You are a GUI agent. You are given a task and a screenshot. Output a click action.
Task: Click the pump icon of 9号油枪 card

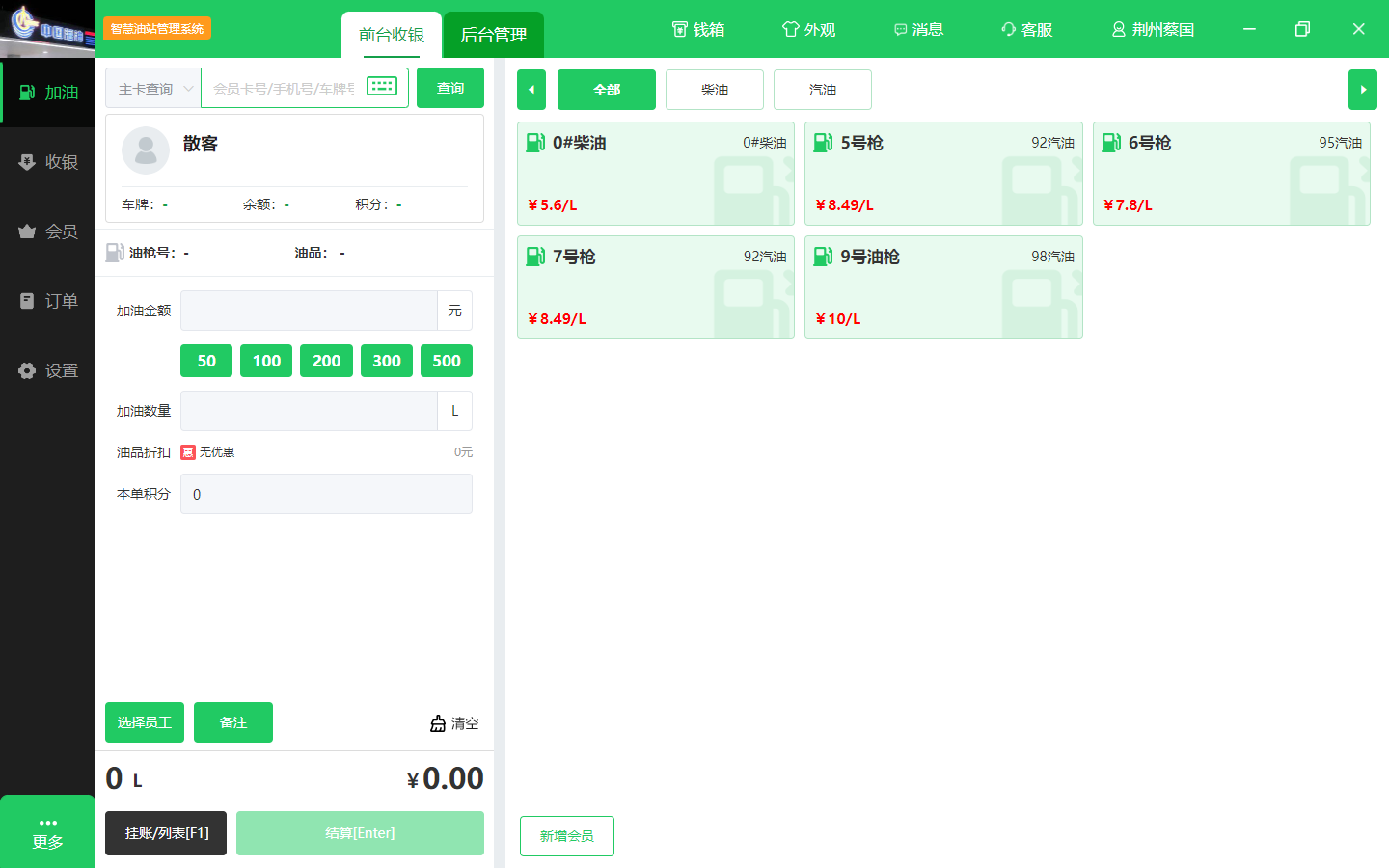coord(823,257)
